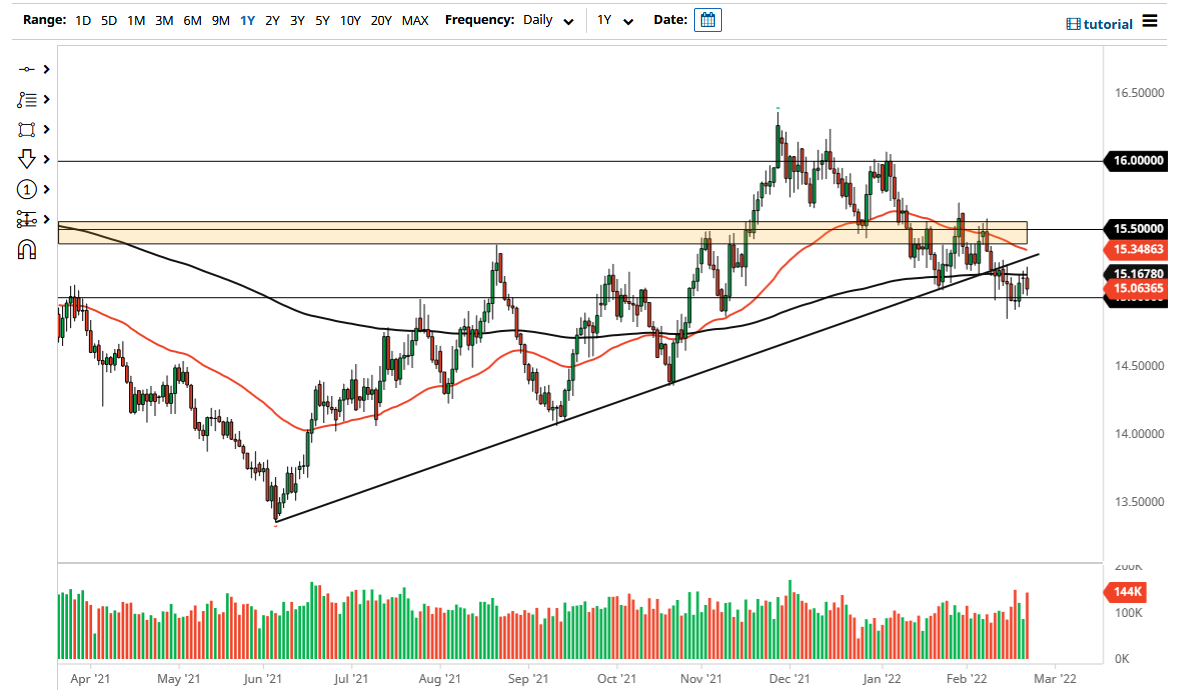
Task: Select the 5D range button
Action: point(109,19)
